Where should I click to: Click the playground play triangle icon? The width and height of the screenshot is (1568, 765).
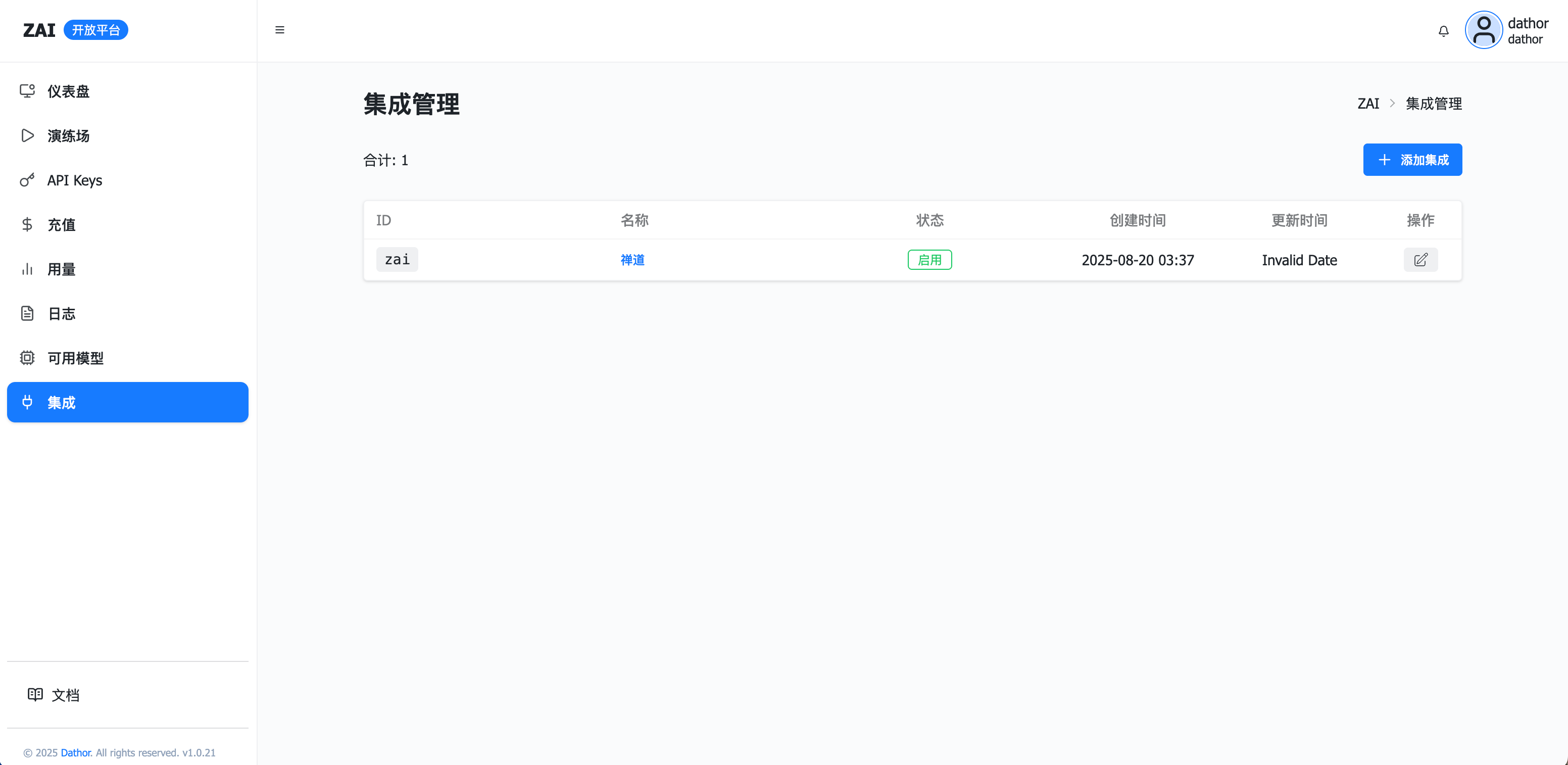(27, 135)
